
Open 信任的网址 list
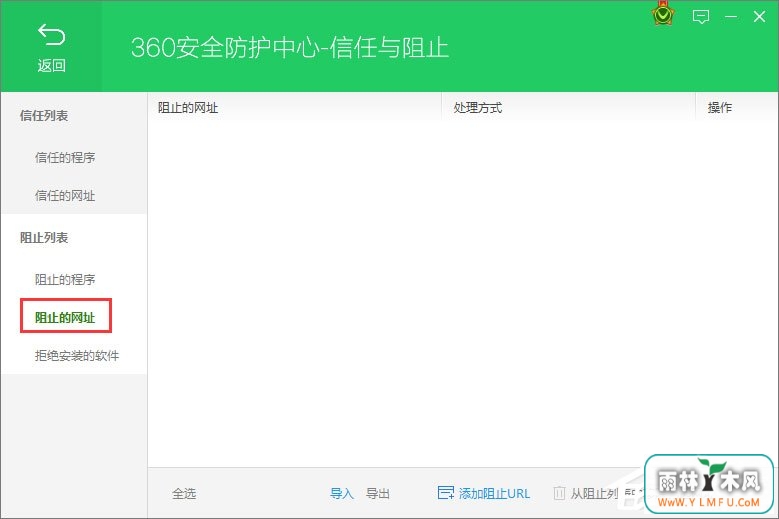click(65, 196)
